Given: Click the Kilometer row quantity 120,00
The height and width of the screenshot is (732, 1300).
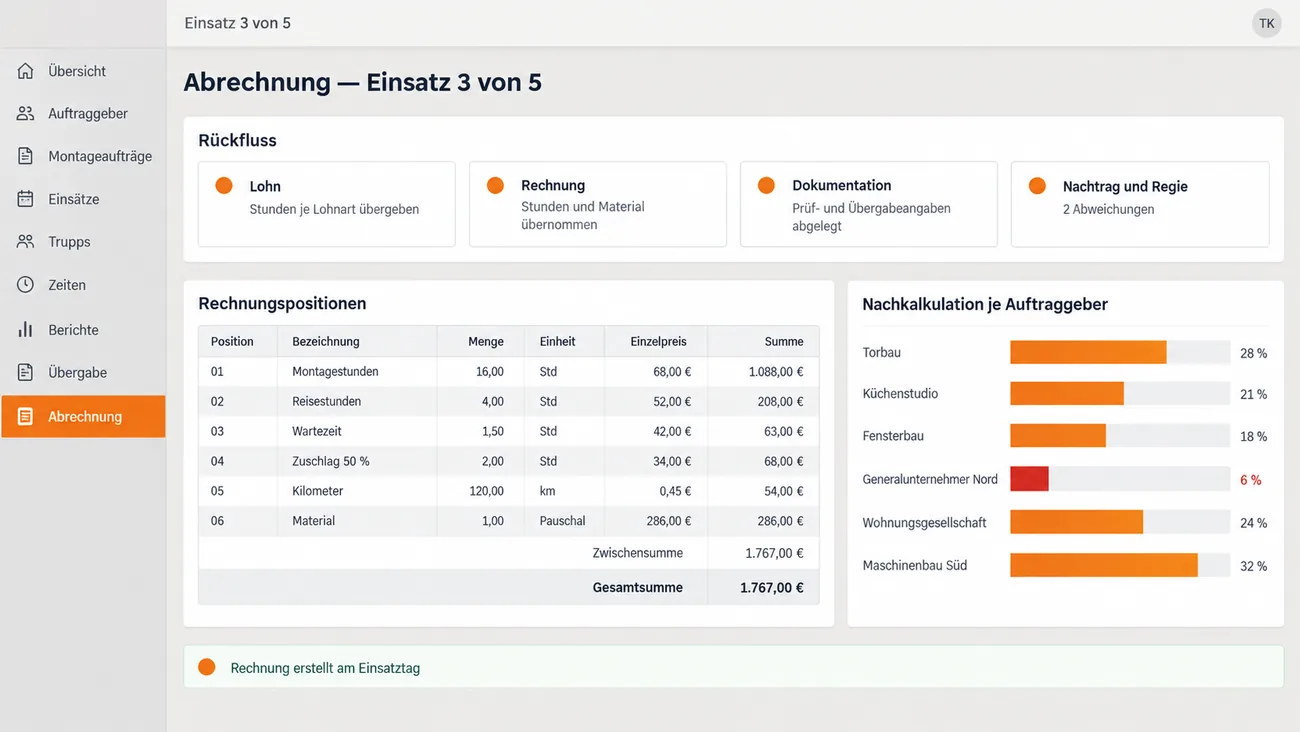Looking at the screenshot, I should click(x=486, y=491).
